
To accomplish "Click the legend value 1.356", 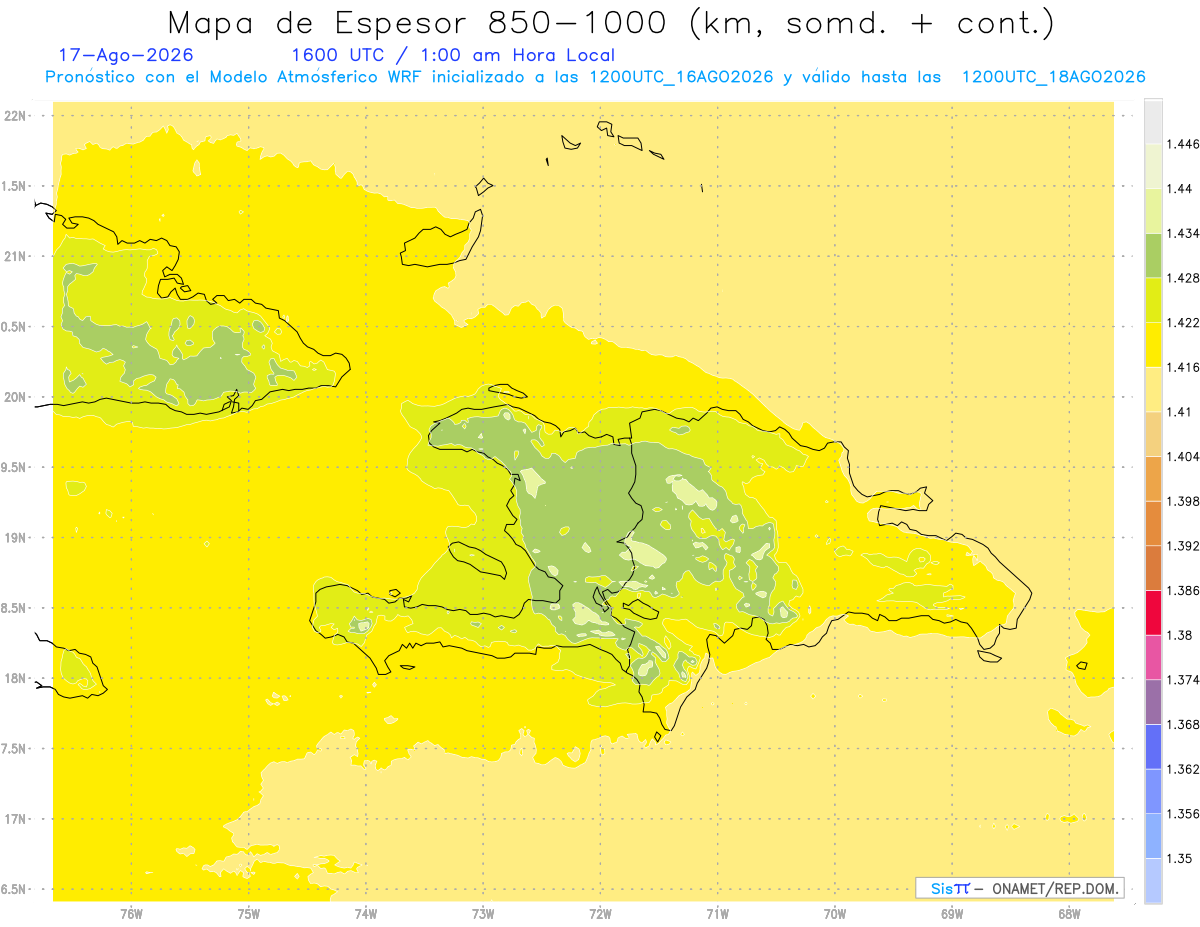I will (x=1183, y=813).
